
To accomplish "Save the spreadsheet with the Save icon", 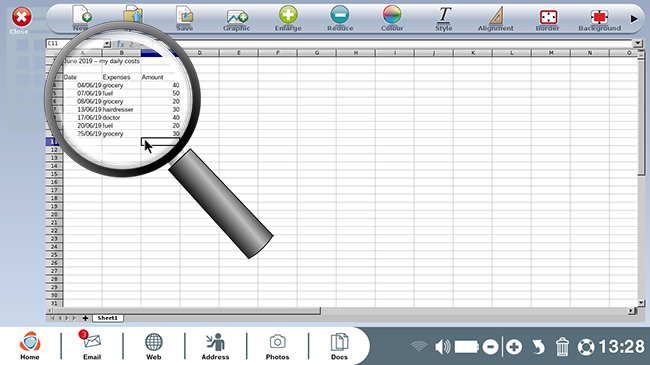I will [x=184, y=19].
